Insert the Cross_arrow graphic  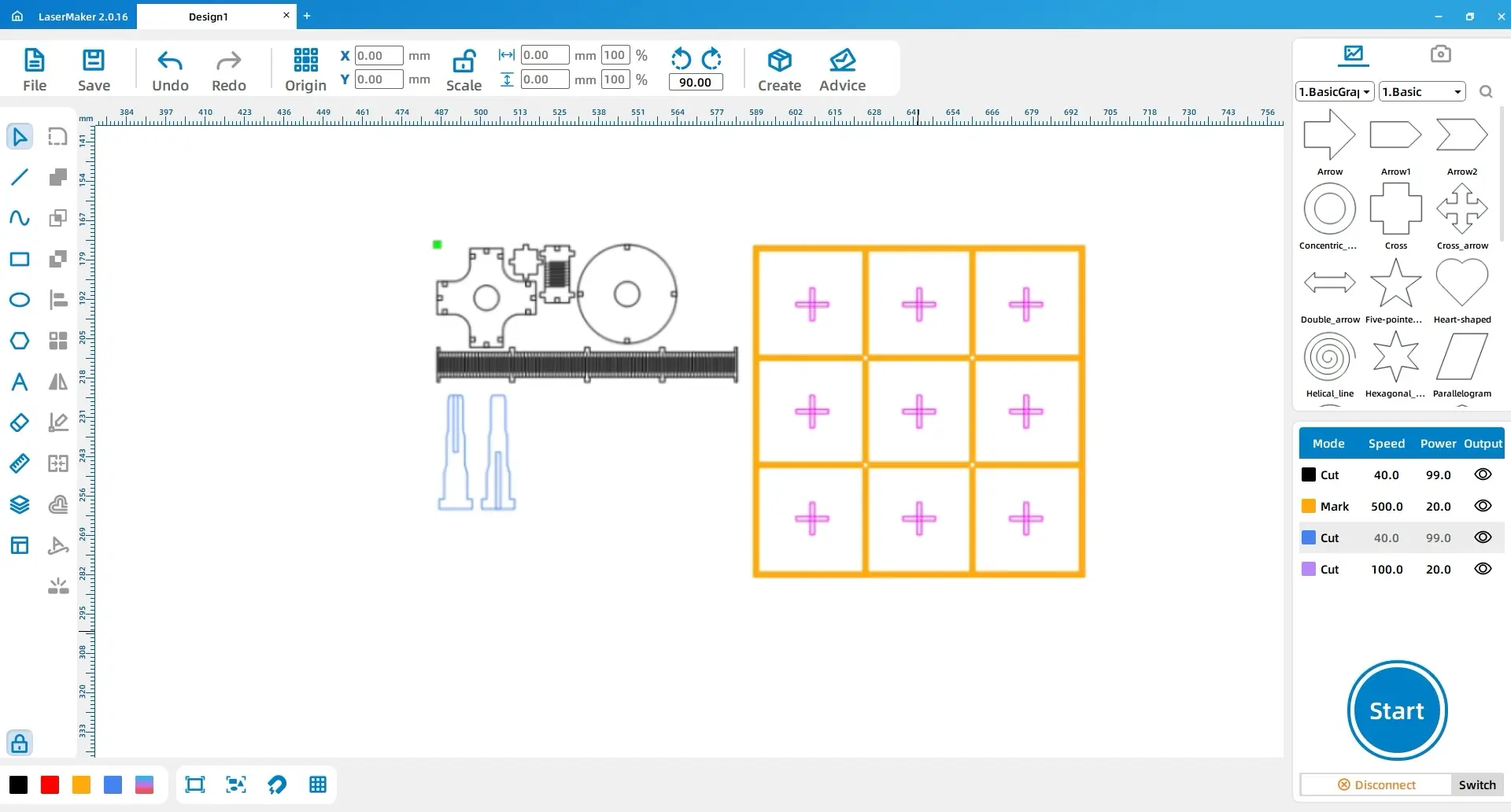[x=1462, y=216]
